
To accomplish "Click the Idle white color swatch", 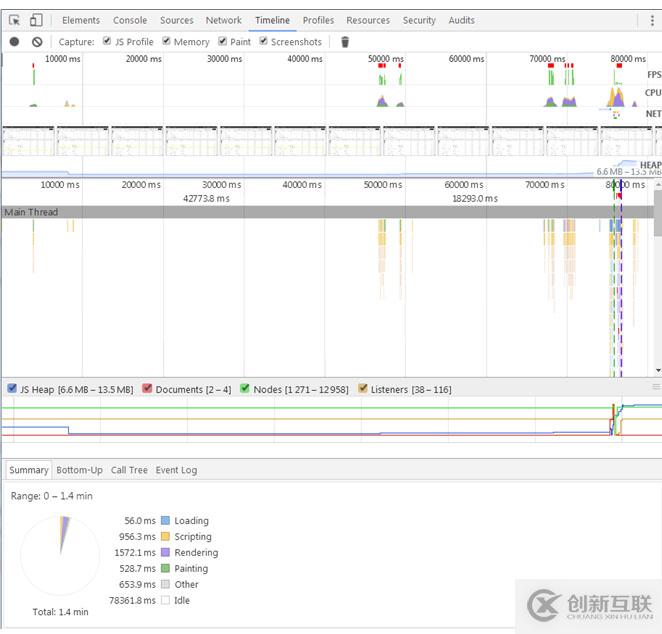I will 166,600.
